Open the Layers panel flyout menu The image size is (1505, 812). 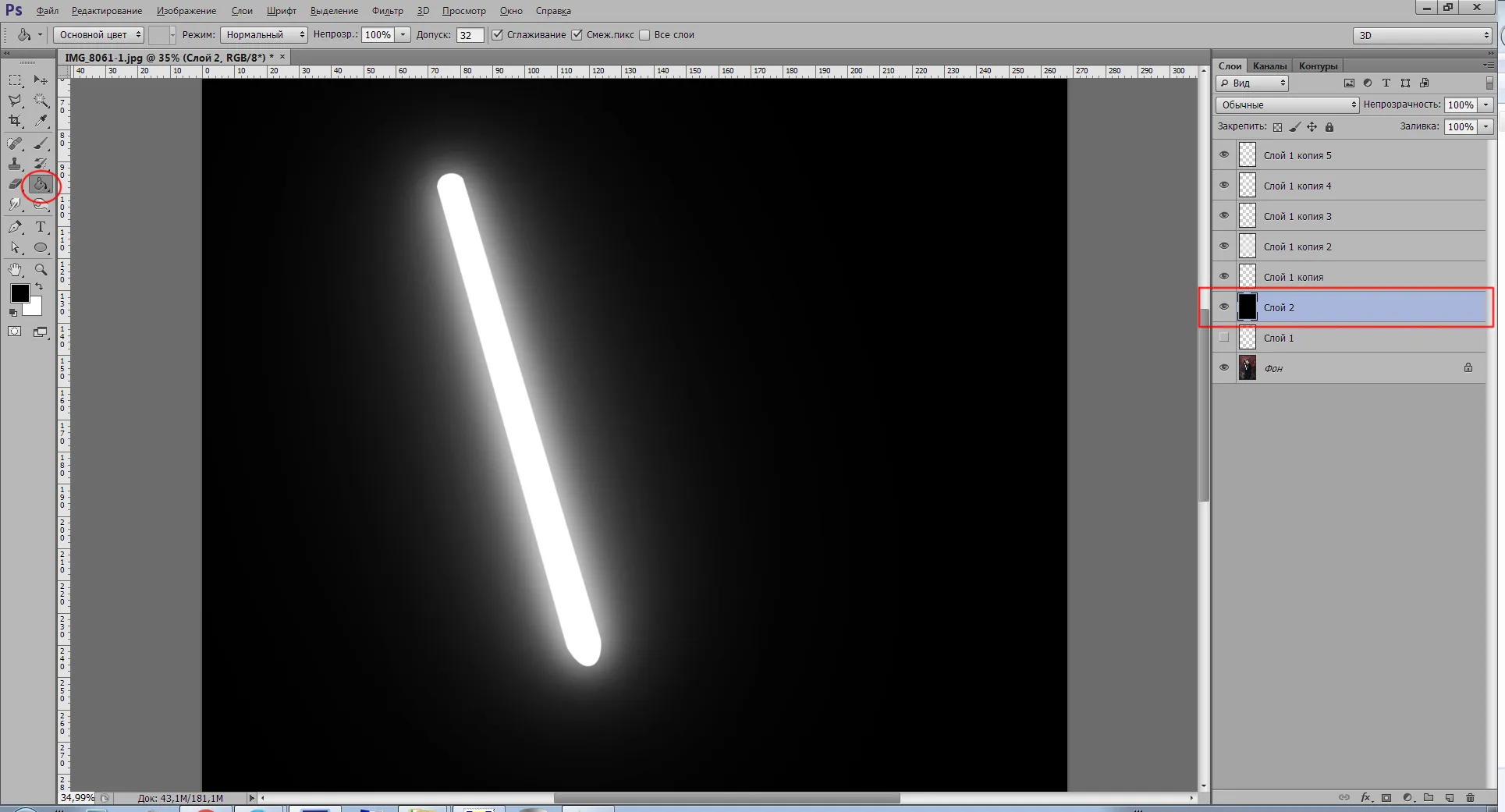1489,66
